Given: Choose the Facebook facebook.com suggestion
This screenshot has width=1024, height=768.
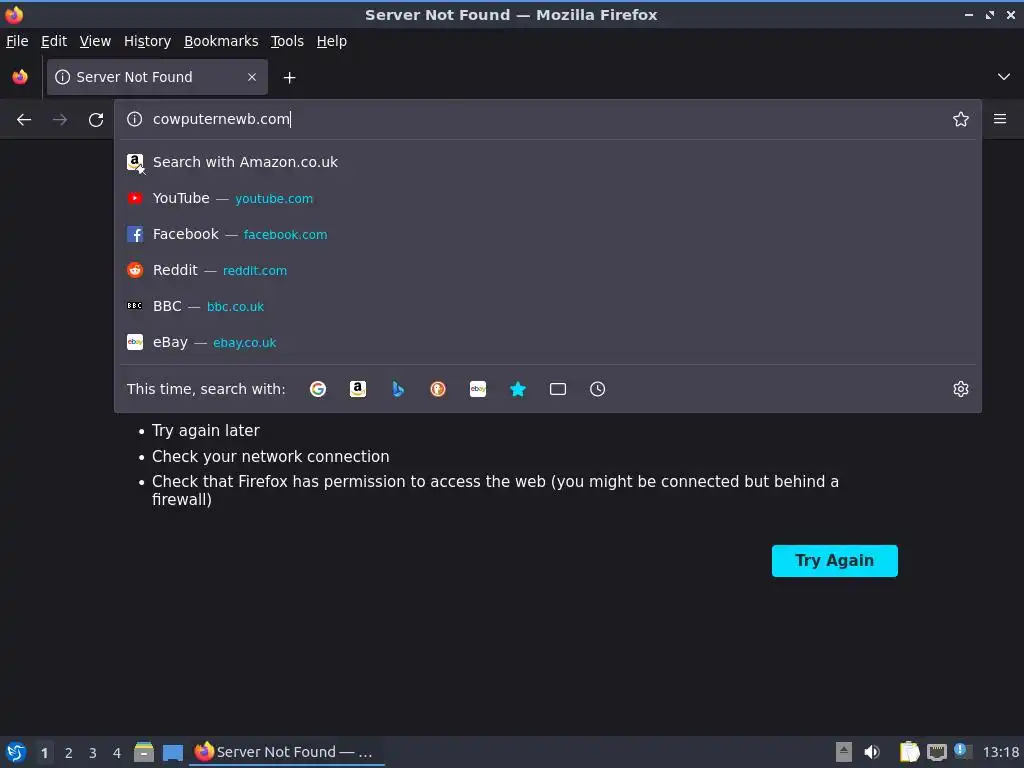Looking at the screenshot, I should 548,234.
